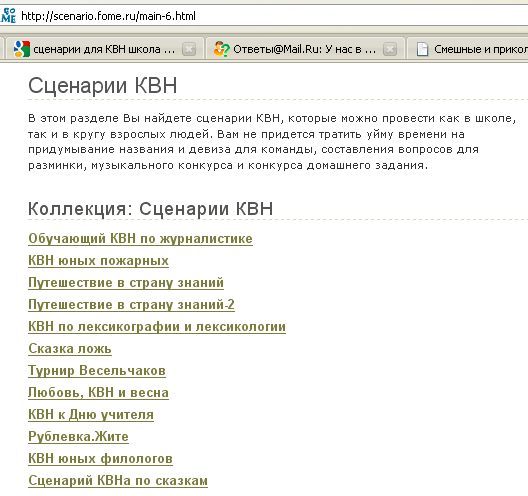Screen dimensions: 528x496
Task: Open 'Обучающий КВН по журналистике' link
Action: click(140, 238)
